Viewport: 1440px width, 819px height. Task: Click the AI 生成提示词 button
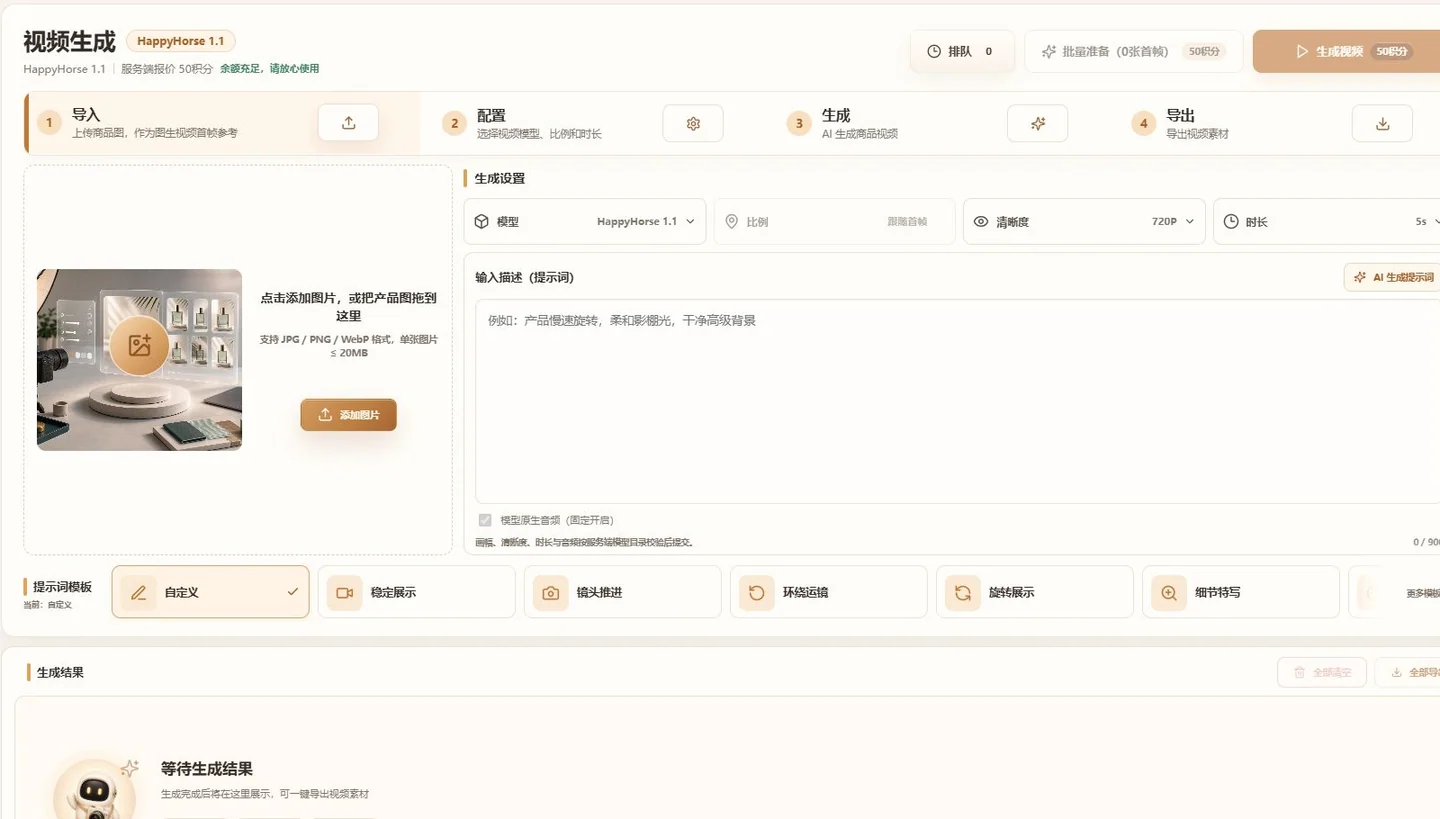pyautogui.click(x=1393, y=277)
